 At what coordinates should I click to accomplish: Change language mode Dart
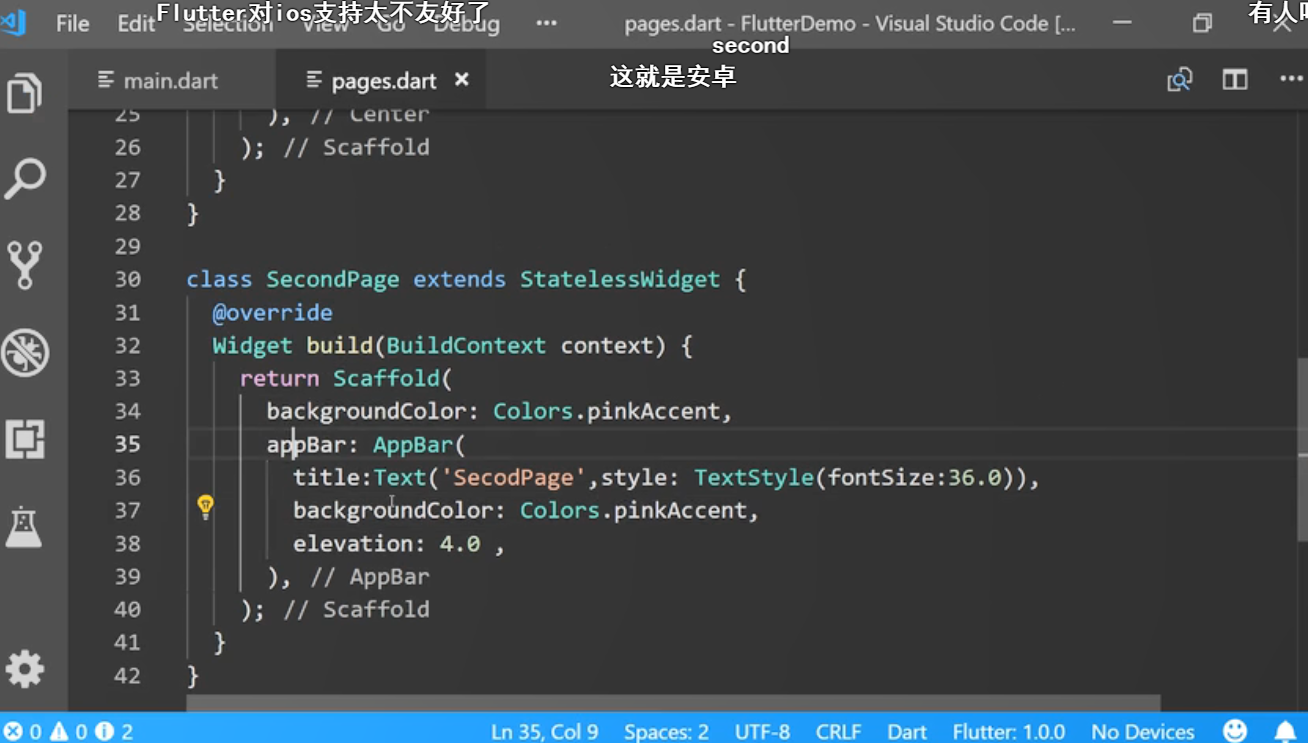click(x=907, y=732)
